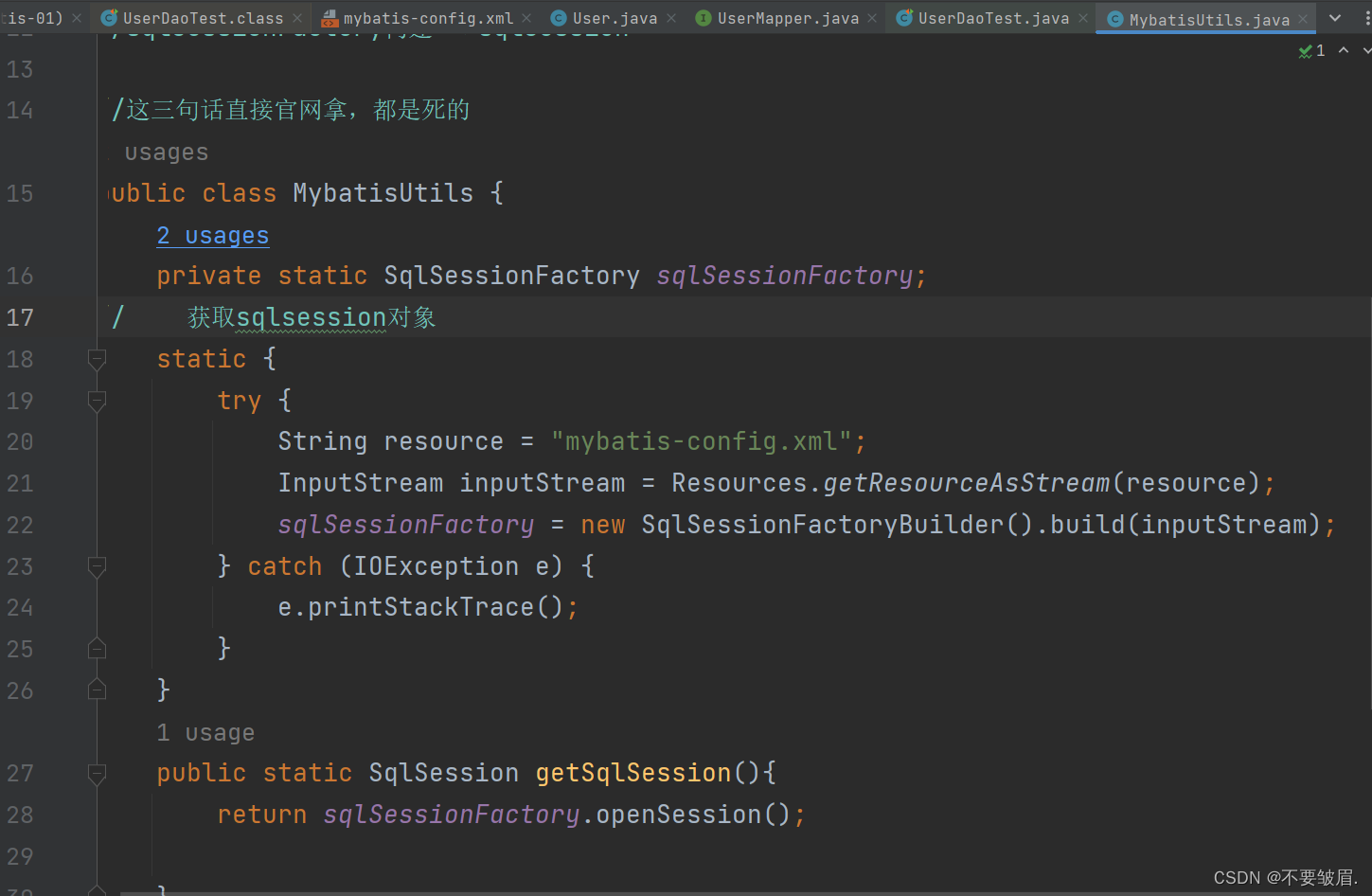
Task: Click fold end marker on line 25
Action: tap(97, 649)
